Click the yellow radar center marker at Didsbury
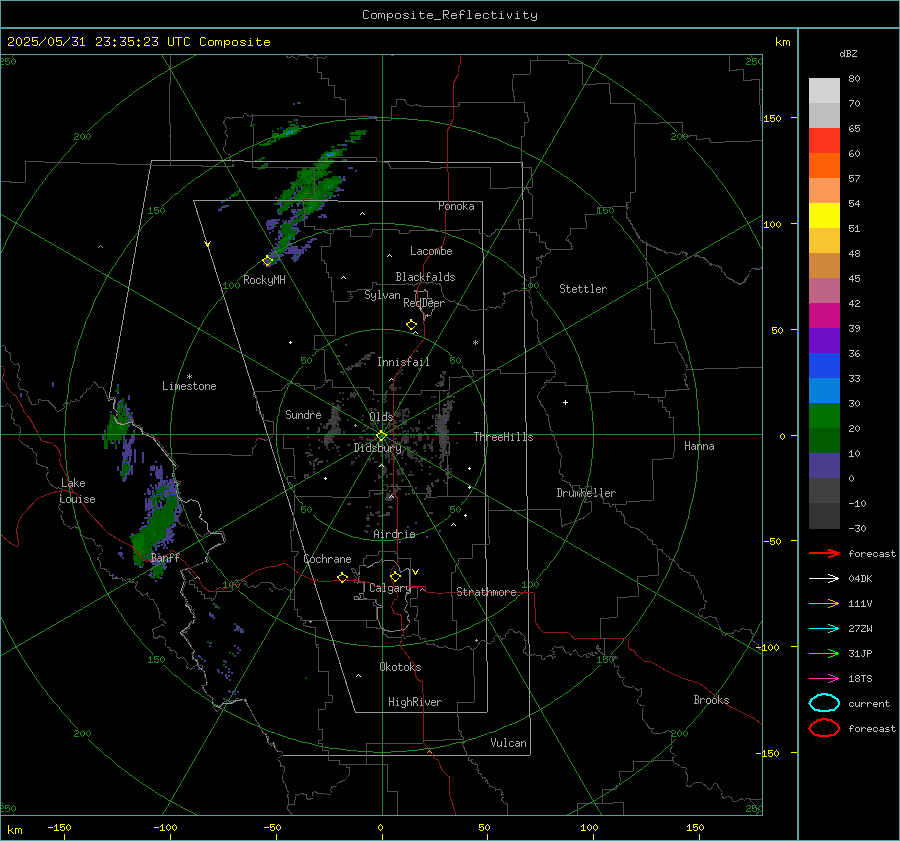The width and height of the screenshot is (900, 841). click(382, 436)
